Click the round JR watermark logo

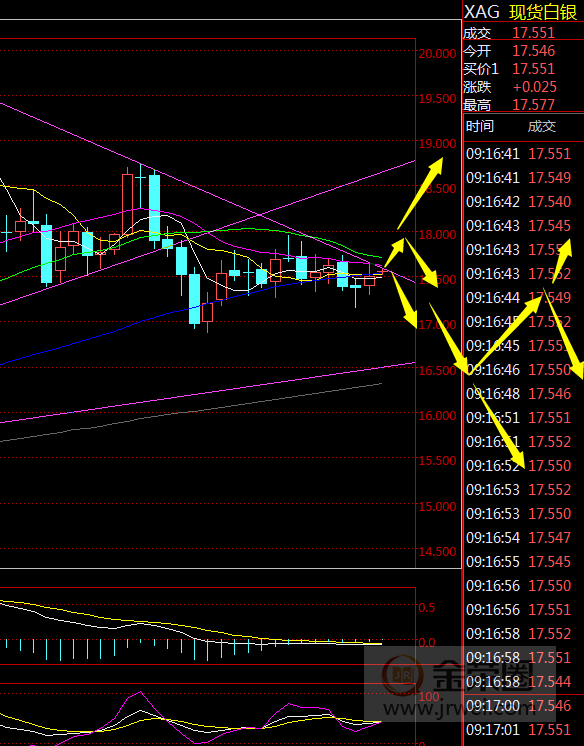[x=403, y=675]
